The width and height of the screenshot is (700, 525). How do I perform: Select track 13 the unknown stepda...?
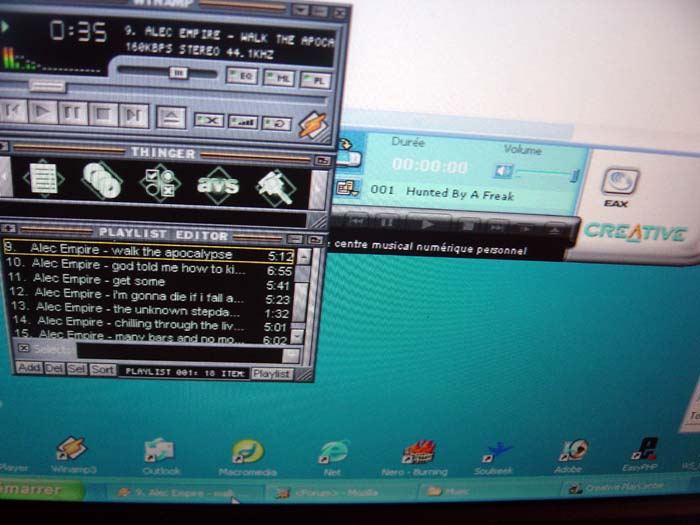(x=150, y=309)
